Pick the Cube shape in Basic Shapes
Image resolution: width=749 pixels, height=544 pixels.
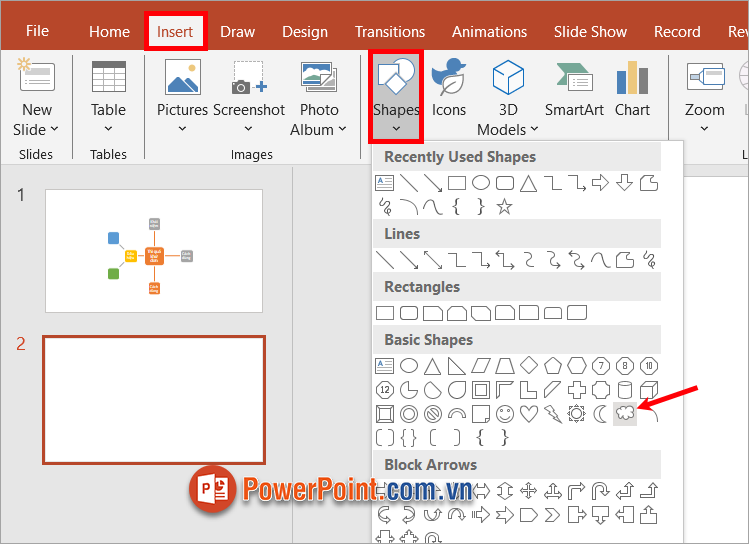click(649, 390)
